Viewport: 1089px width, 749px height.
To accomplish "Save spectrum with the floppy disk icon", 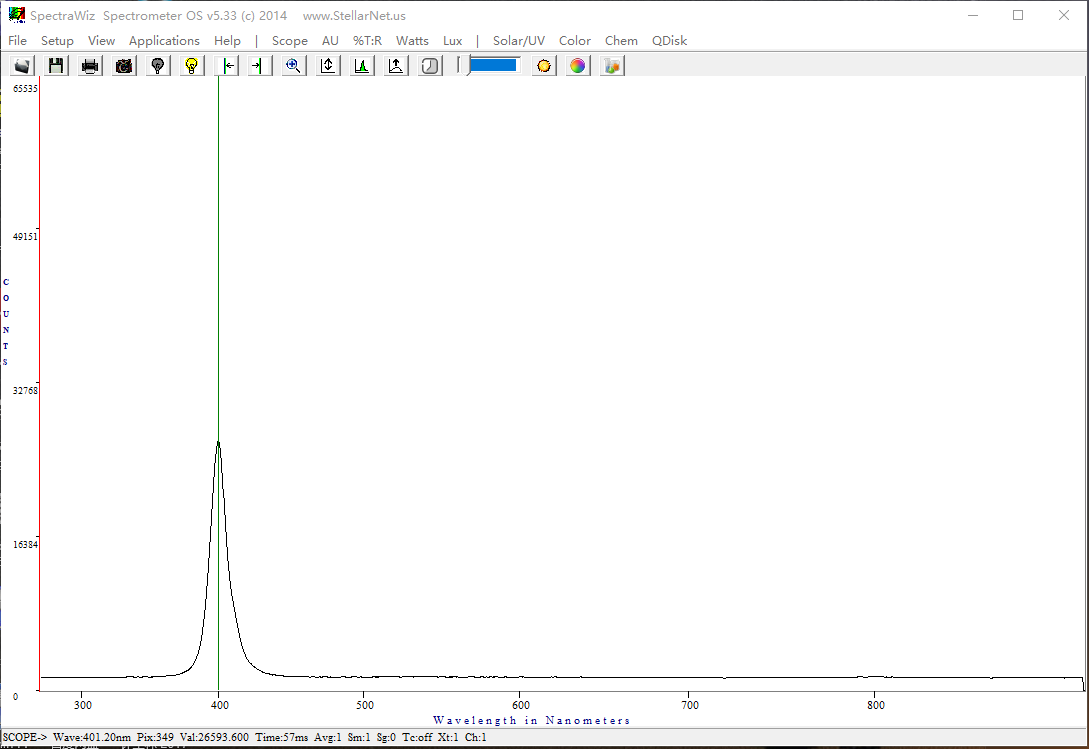I will tap(56, 66).
